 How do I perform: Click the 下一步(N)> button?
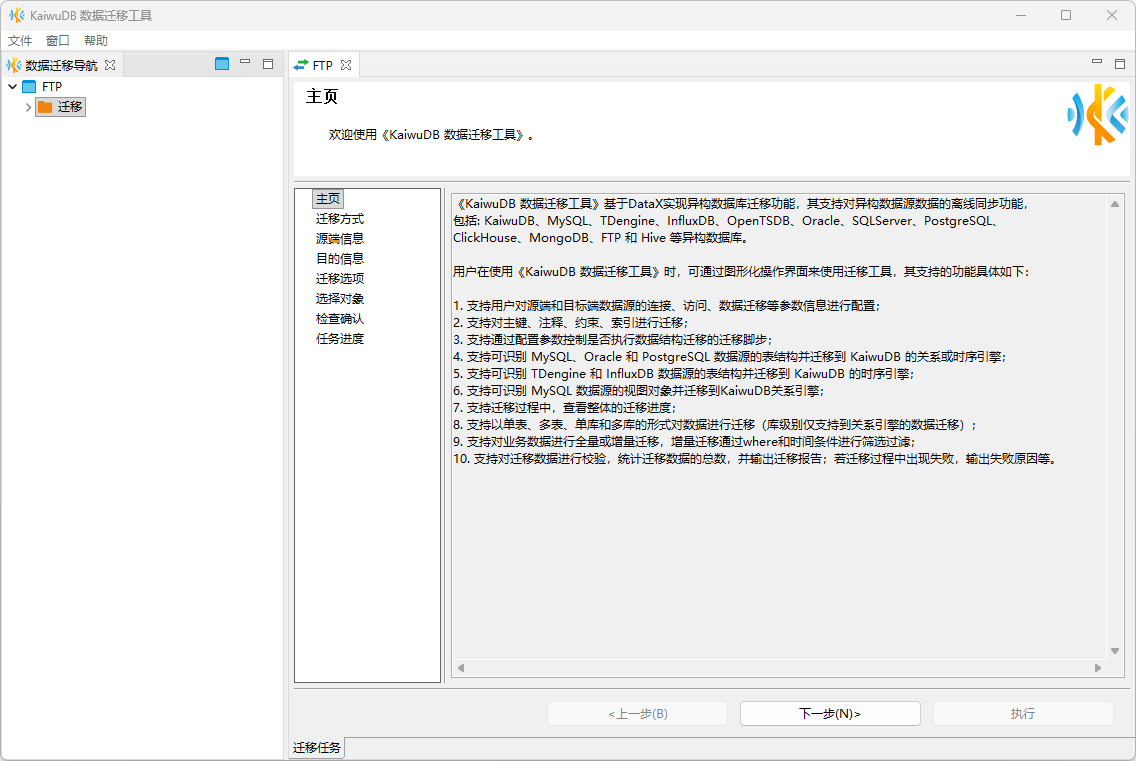(830, 713)
